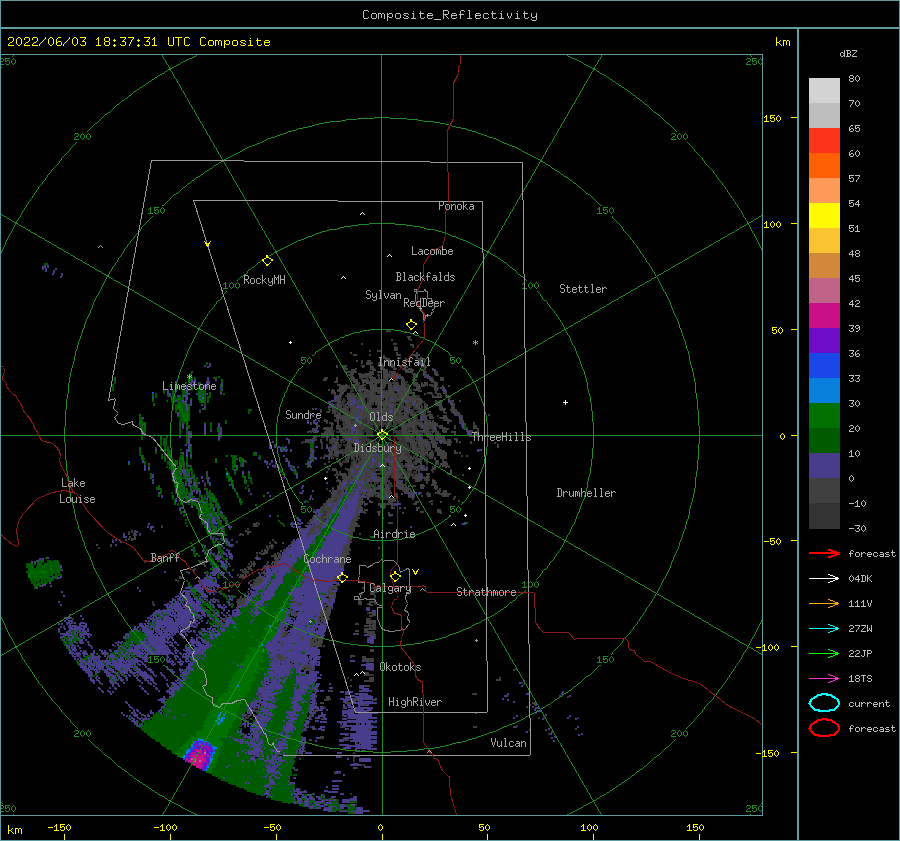Click the ThreeHills label
Screen dimensions: 900x841
[x=502, y=437]
